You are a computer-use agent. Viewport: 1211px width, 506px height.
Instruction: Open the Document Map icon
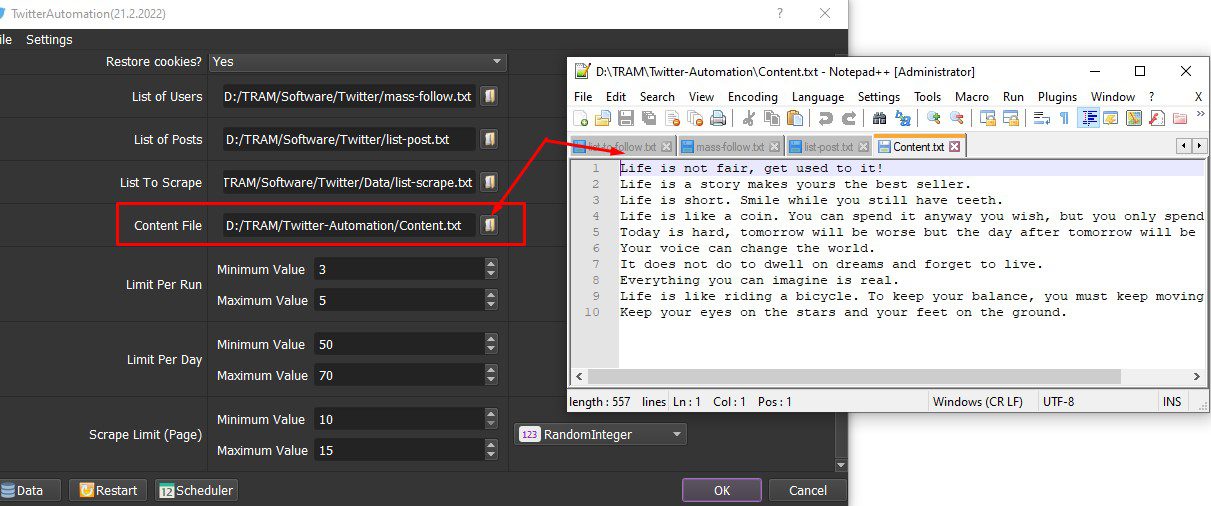1135,118
